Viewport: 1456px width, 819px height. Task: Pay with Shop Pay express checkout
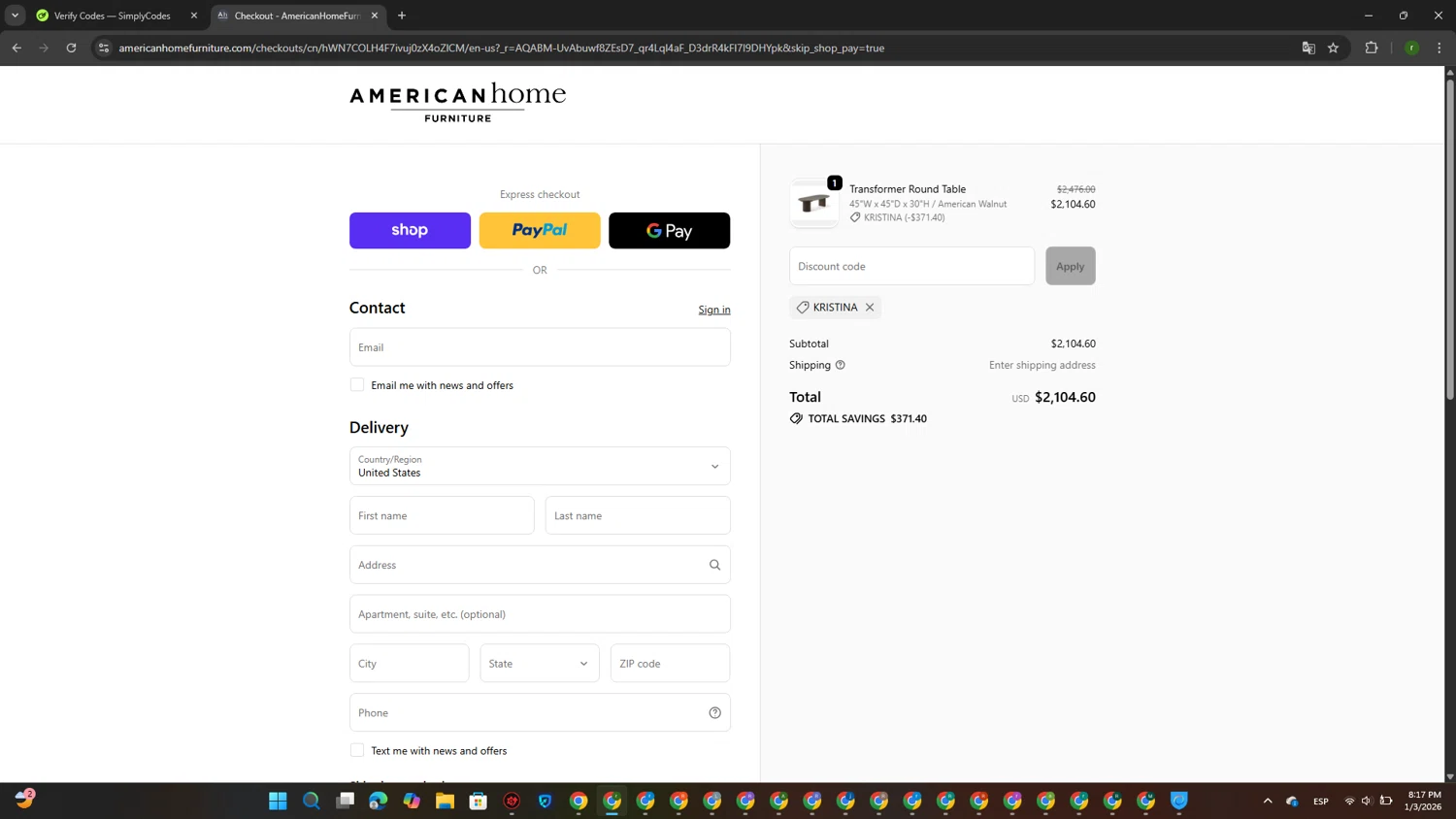410,230
